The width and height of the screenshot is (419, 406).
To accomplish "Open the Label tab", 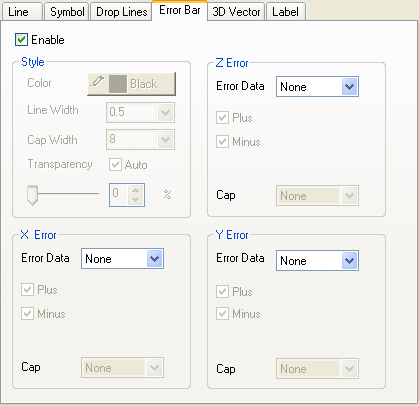I will click(285, 12).
